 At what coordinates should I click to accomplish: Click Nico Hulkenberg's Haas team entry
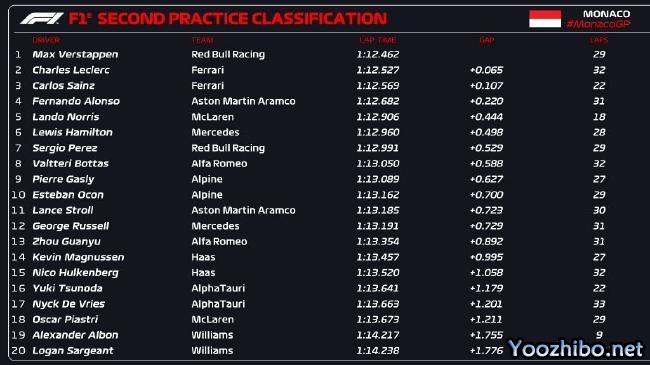pyautogui.click(x=203, y=273)
